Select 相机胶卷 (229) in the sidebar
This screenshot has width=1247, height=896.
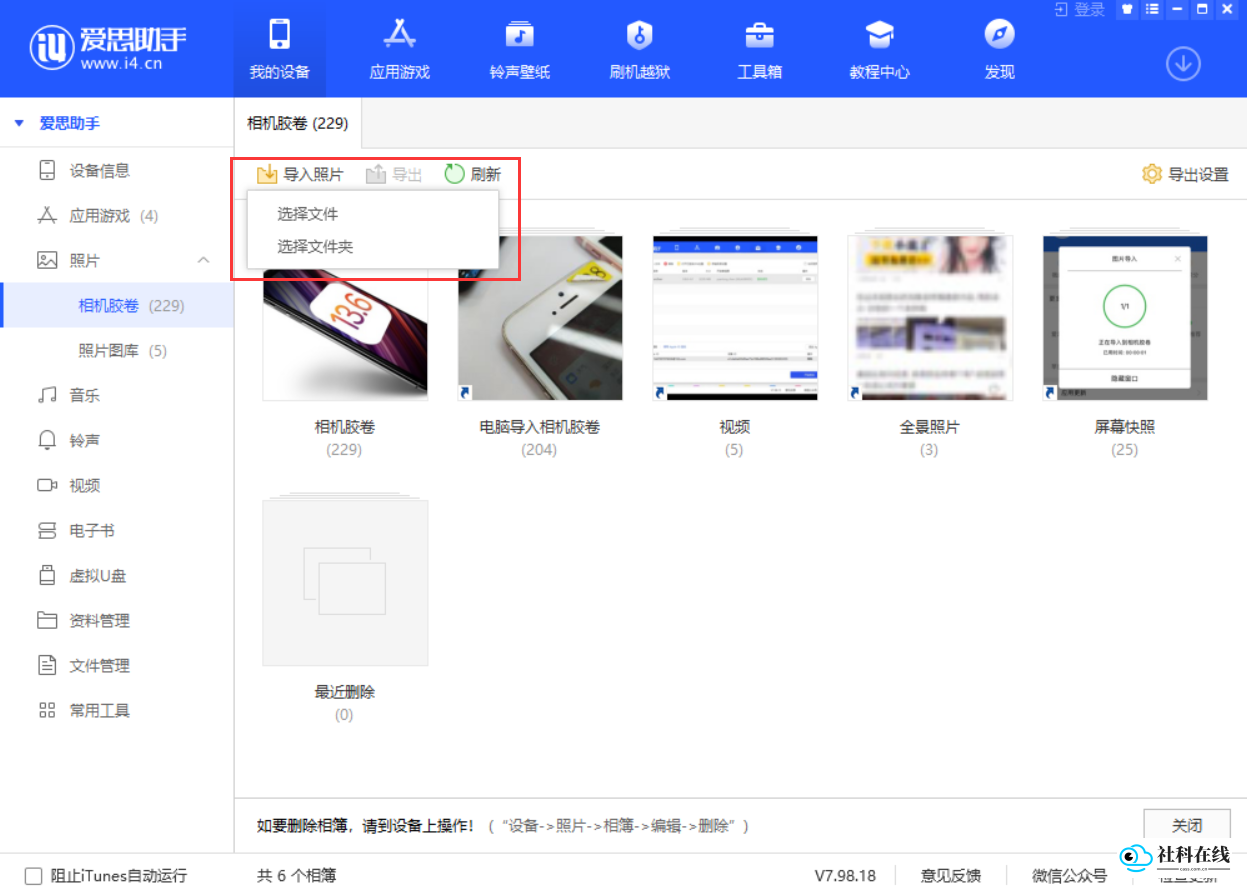coord(117,305)
